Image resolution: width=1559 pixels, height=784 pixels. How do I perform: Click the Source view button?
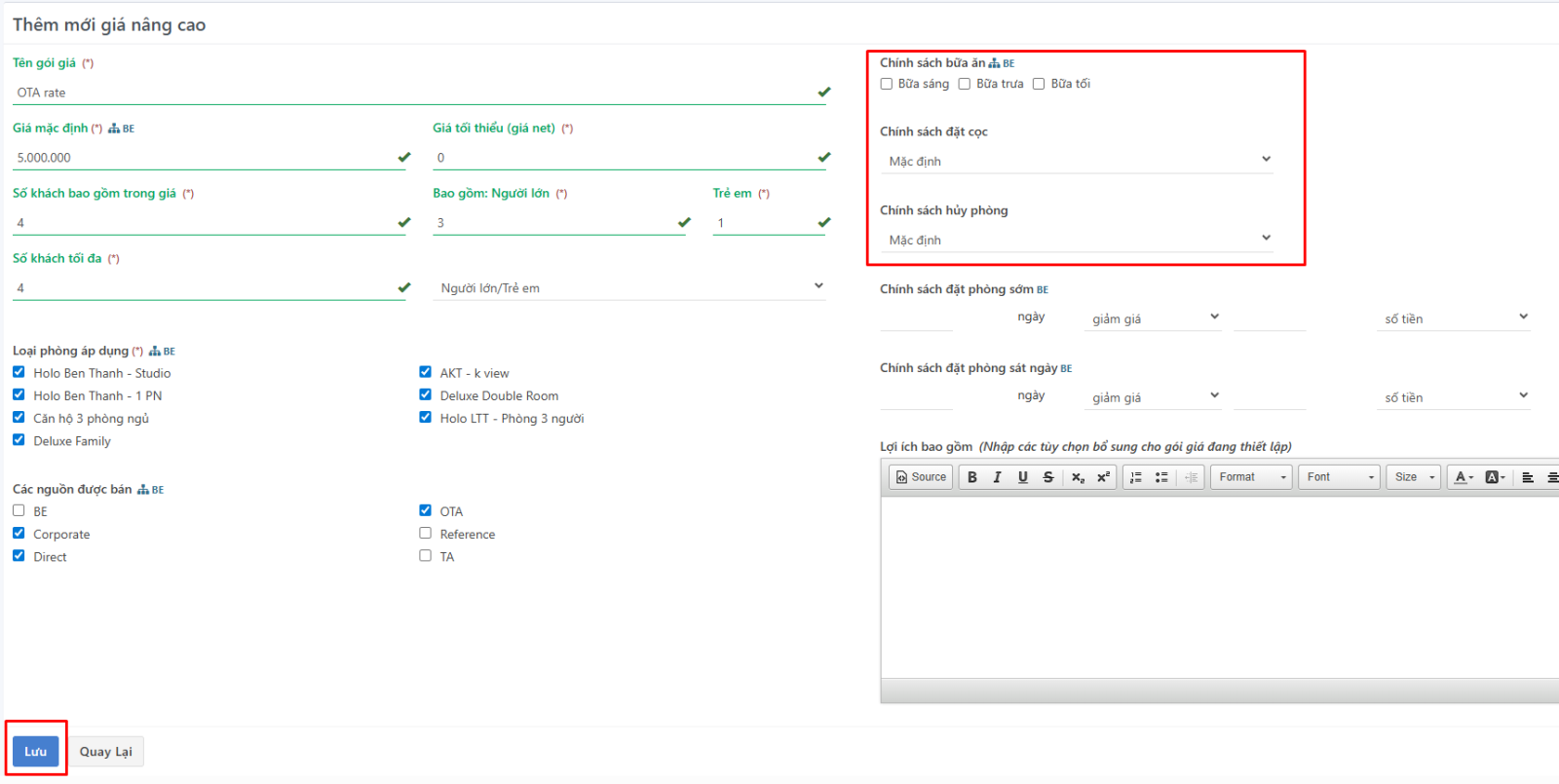pyautogui.click(x=921, y=477)
